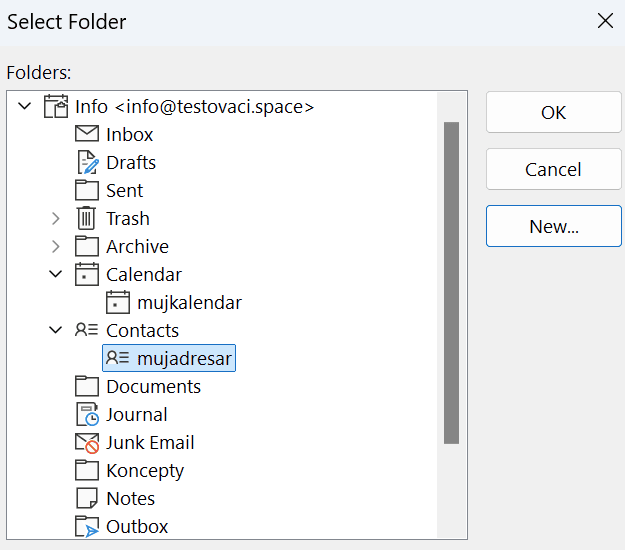Expand the Archive folder
The image size is (625, 550).
(x=56, y=246)
